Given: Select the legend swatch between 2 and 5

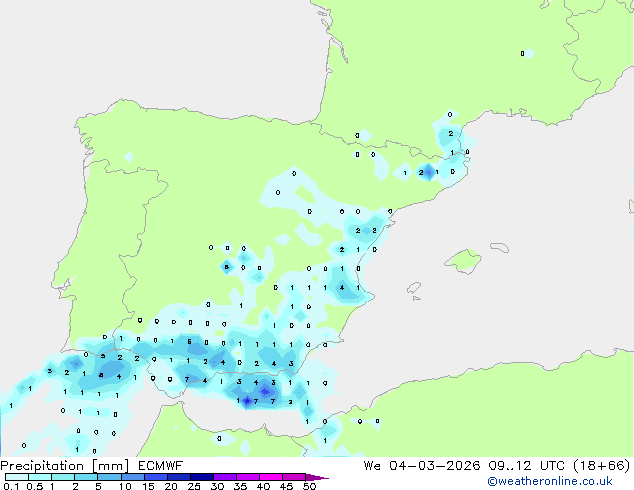Looking at the screenshot, I should click(x=86, y=477).
